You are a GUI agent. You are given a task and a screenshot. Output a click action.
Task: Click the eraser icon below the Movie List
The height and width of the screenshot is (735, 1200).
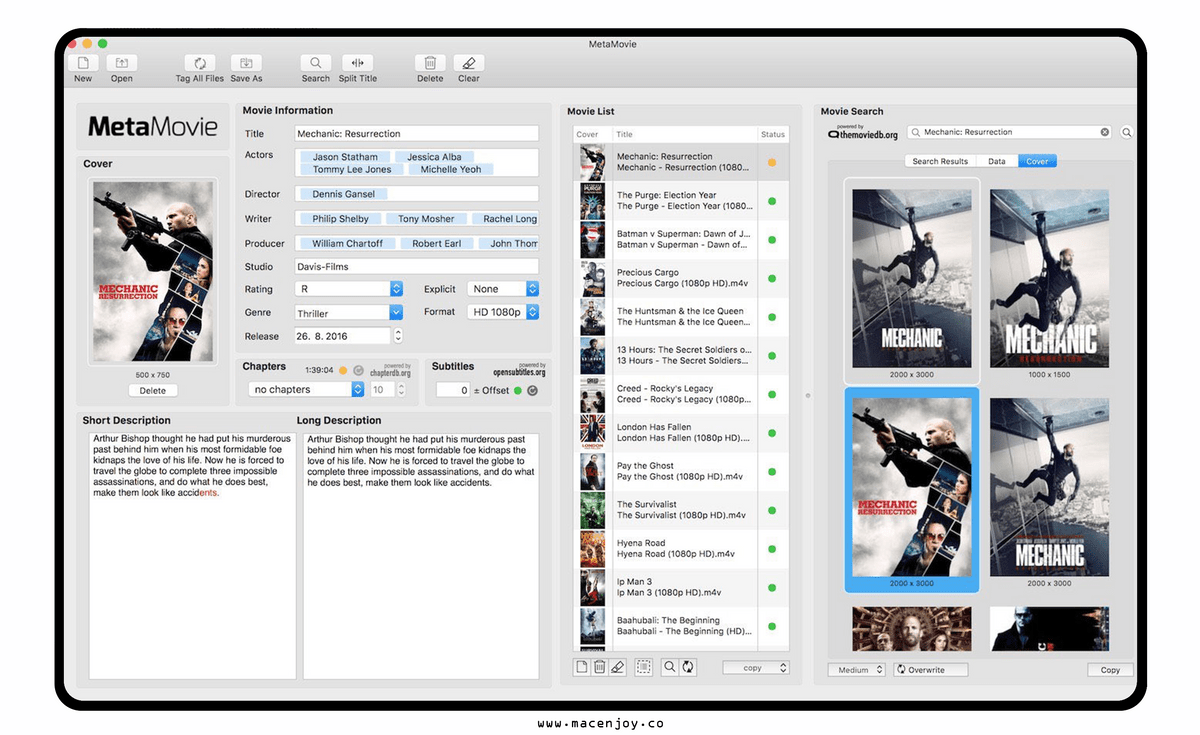[x=617, y=667]
